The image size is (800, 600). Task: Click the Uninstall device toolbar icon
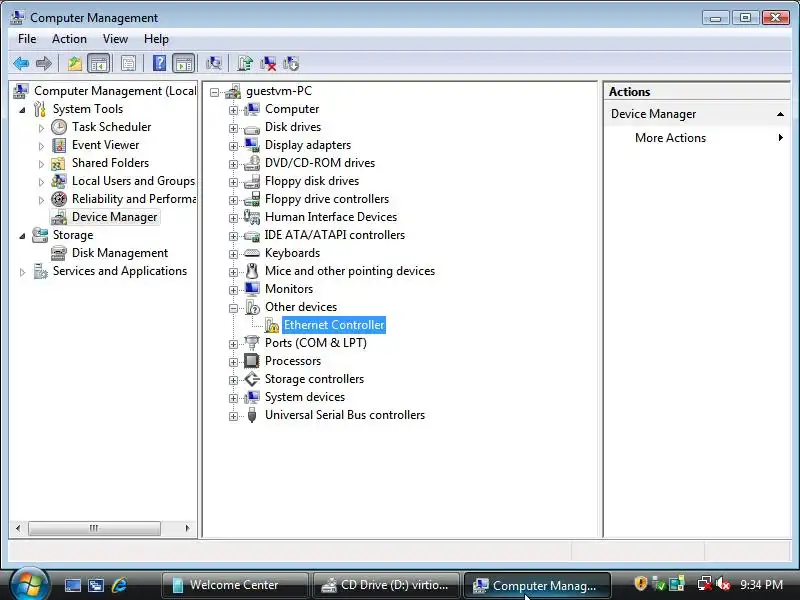(x=268, y=63)
